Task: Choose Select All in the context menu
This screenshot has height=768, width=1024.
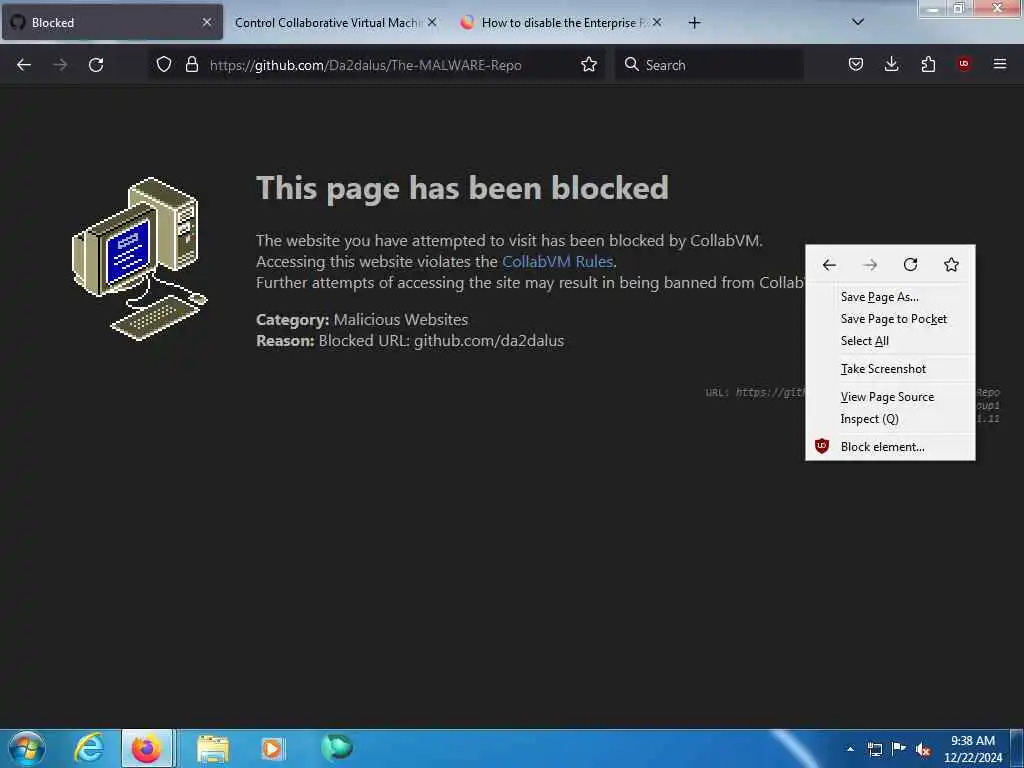Action: click(x=890, y=341)
